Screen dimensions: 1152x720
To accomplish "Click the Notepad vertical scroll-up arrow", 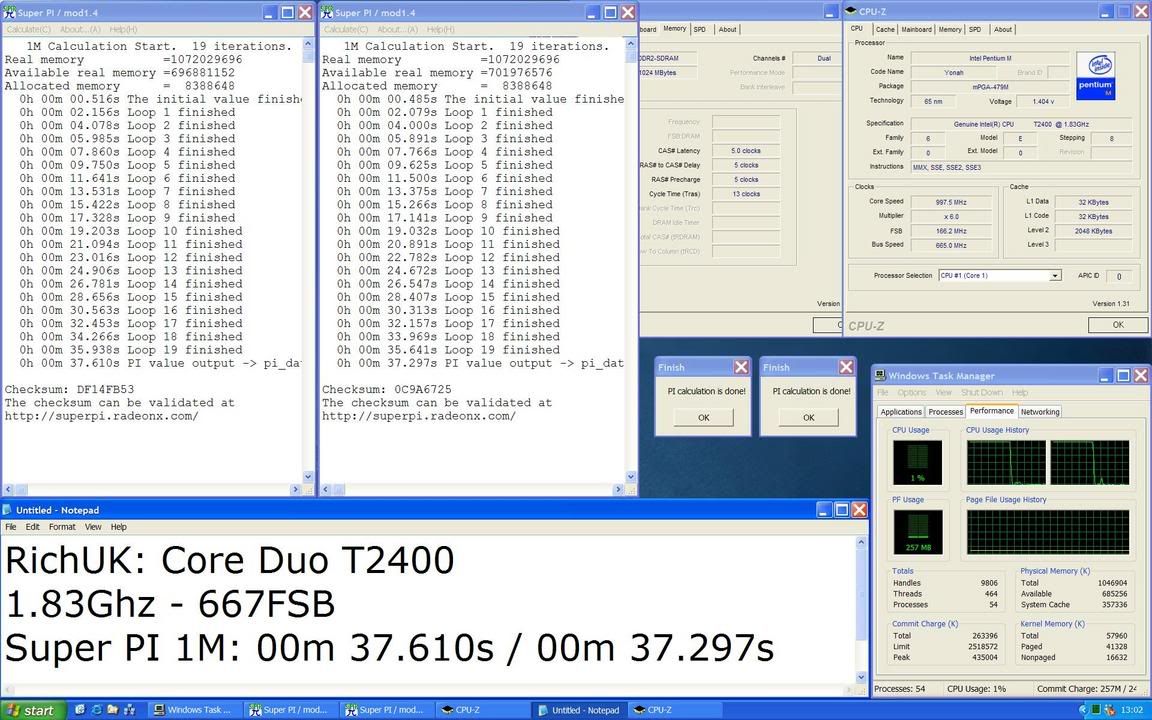I will click(862, 542).
